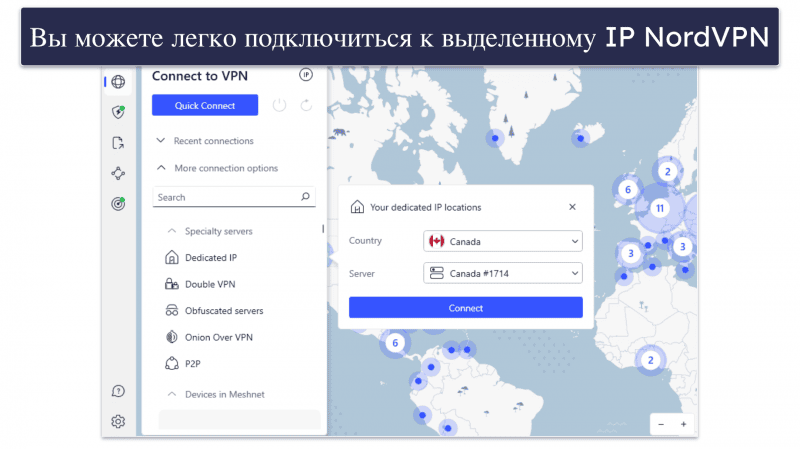
Task: Collapse More connection options section
Action: [x=217, y=168]
